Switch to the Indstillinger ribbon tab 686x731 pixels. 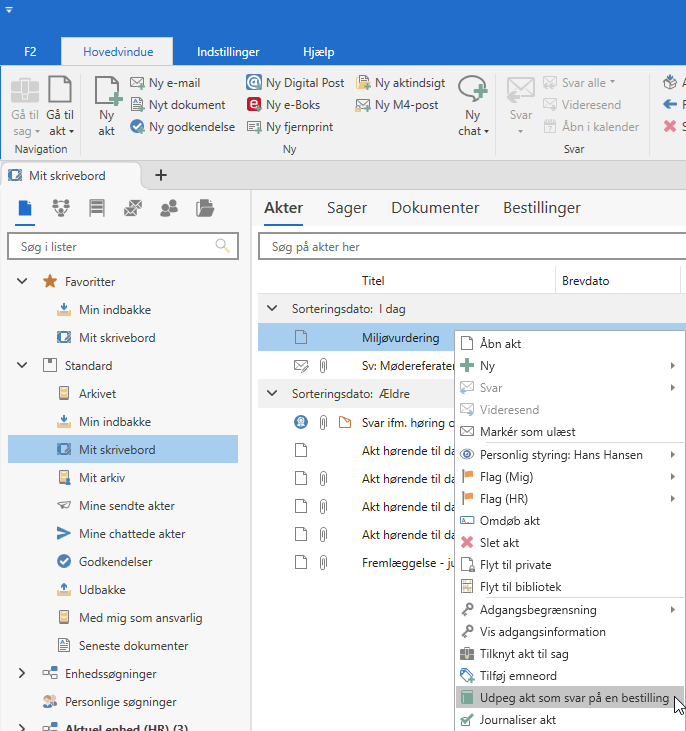[x=228, y=52]
